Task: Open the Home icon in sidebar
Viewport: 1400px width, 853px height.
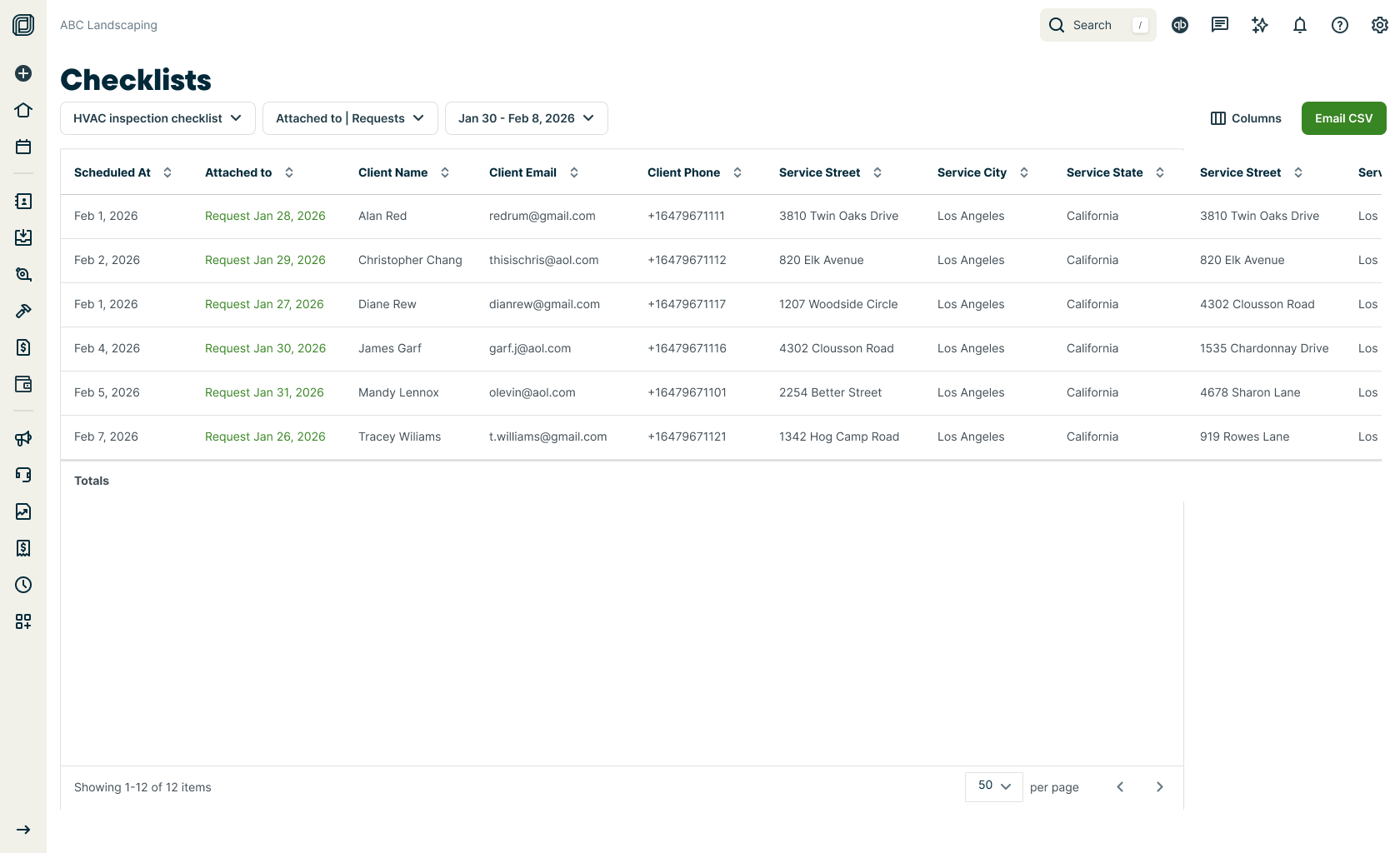Action: pos(23,110)
